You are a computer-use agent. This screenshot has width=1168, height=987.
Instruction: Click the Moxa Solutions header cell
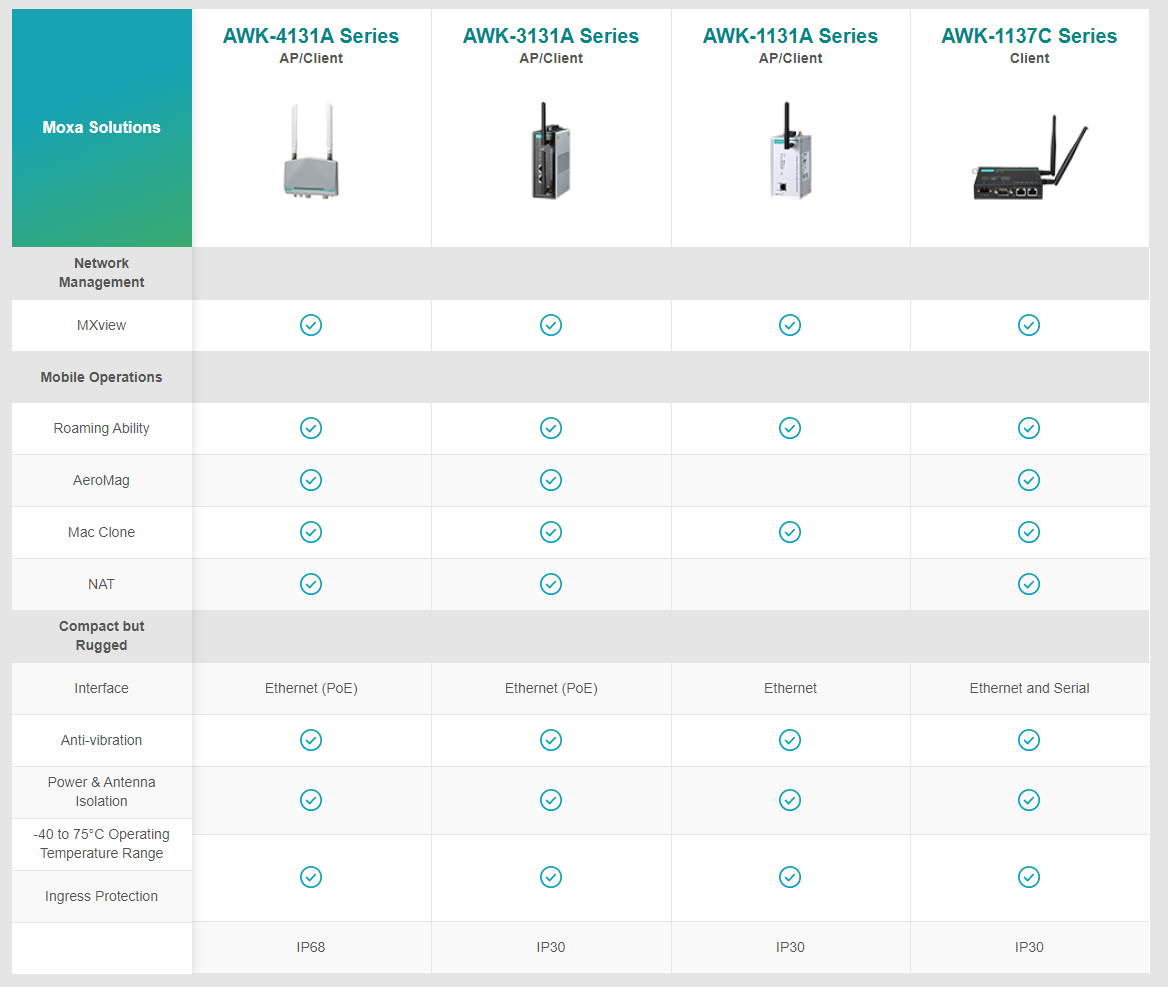pos(101,127)
